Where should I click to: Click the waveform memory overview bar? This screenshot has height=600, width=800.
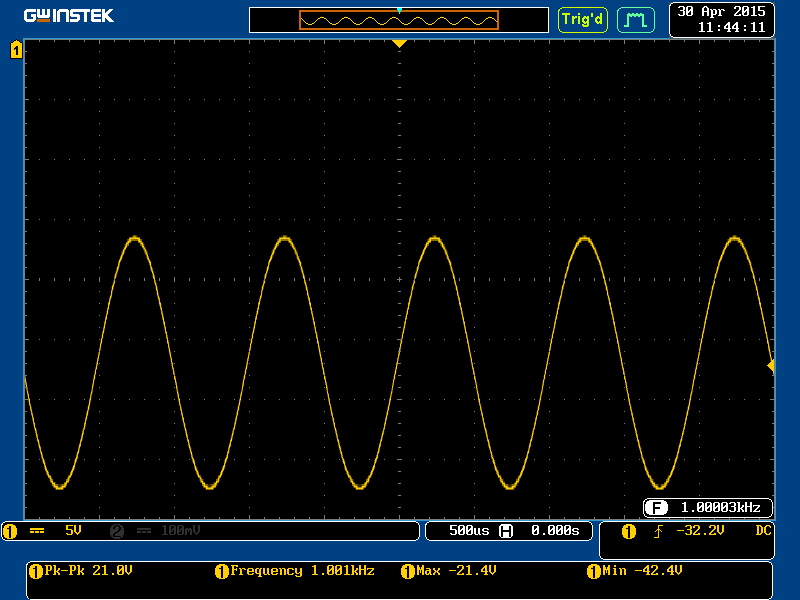click(398, 20)
